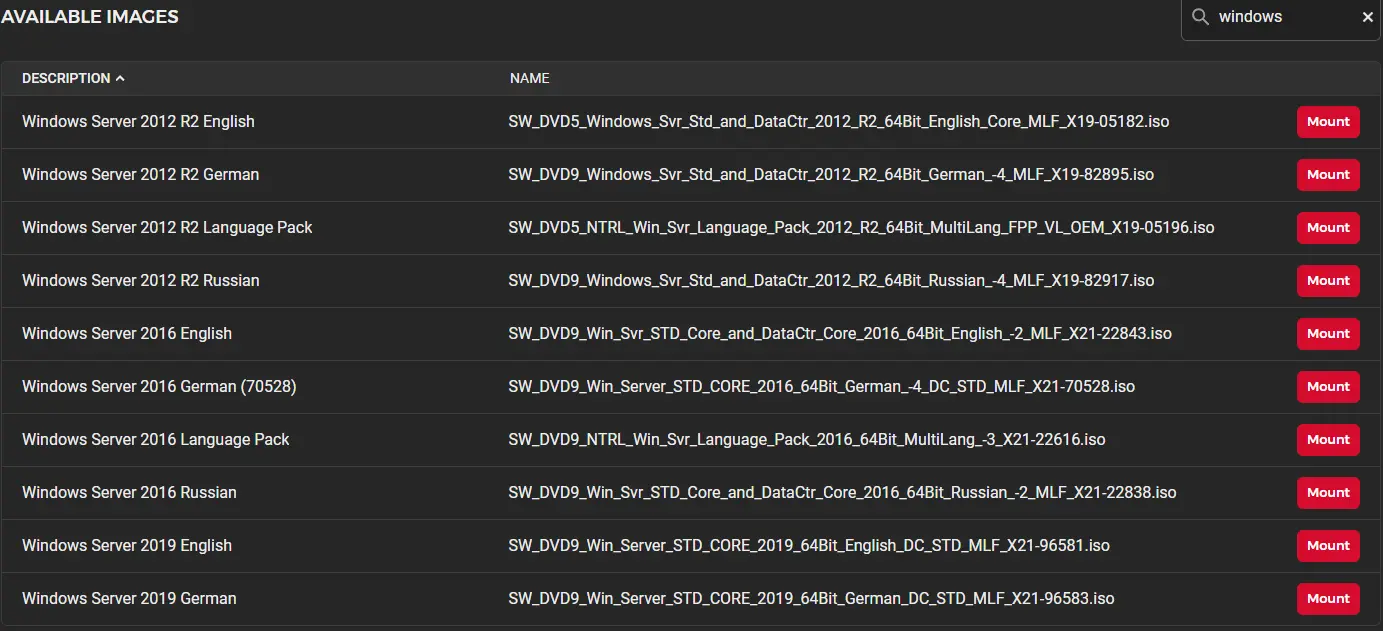The image size is (1383, 631).
Task: Select the Windows Server 2019 German row text
Action: pos(129,598)
